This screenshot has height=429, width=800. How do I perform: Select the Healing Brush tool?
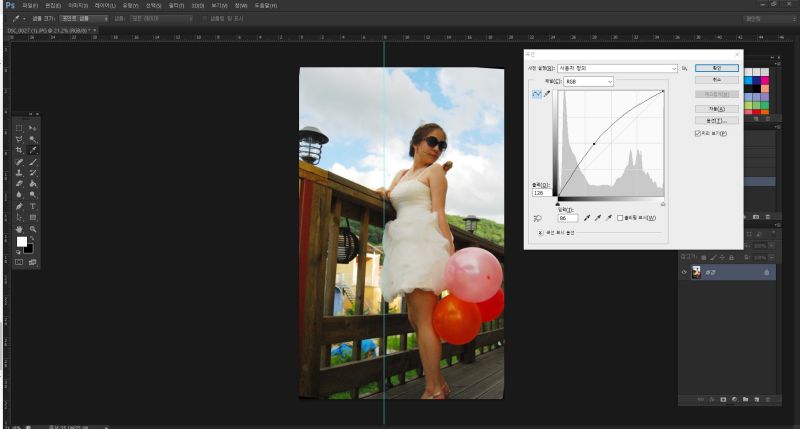tap(19, 162)
